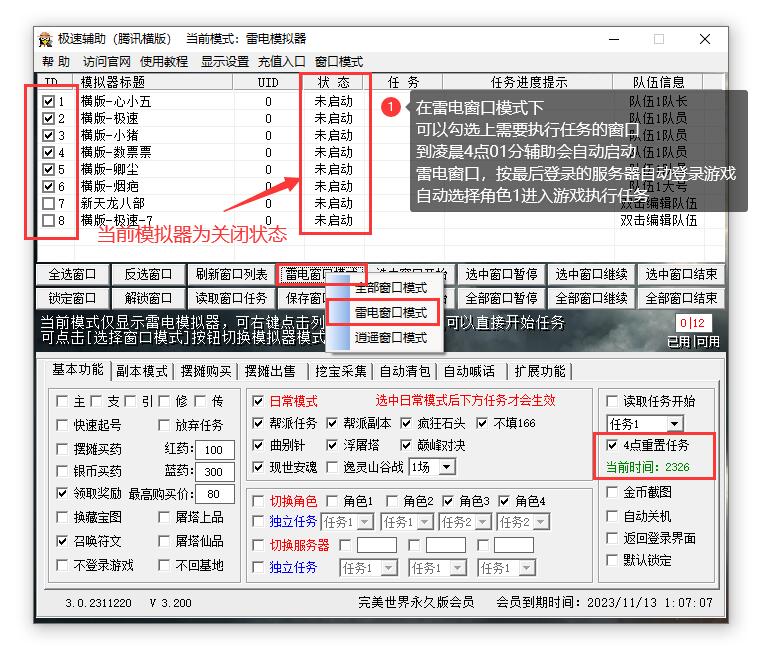Open 窗口模式 menu

coord(339,62)
